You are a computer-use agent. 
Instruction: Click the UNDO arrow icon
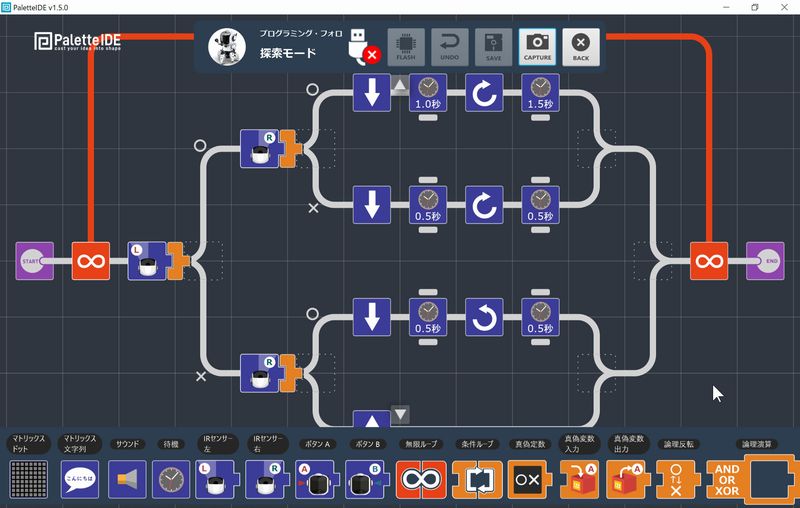click(449, 46)
